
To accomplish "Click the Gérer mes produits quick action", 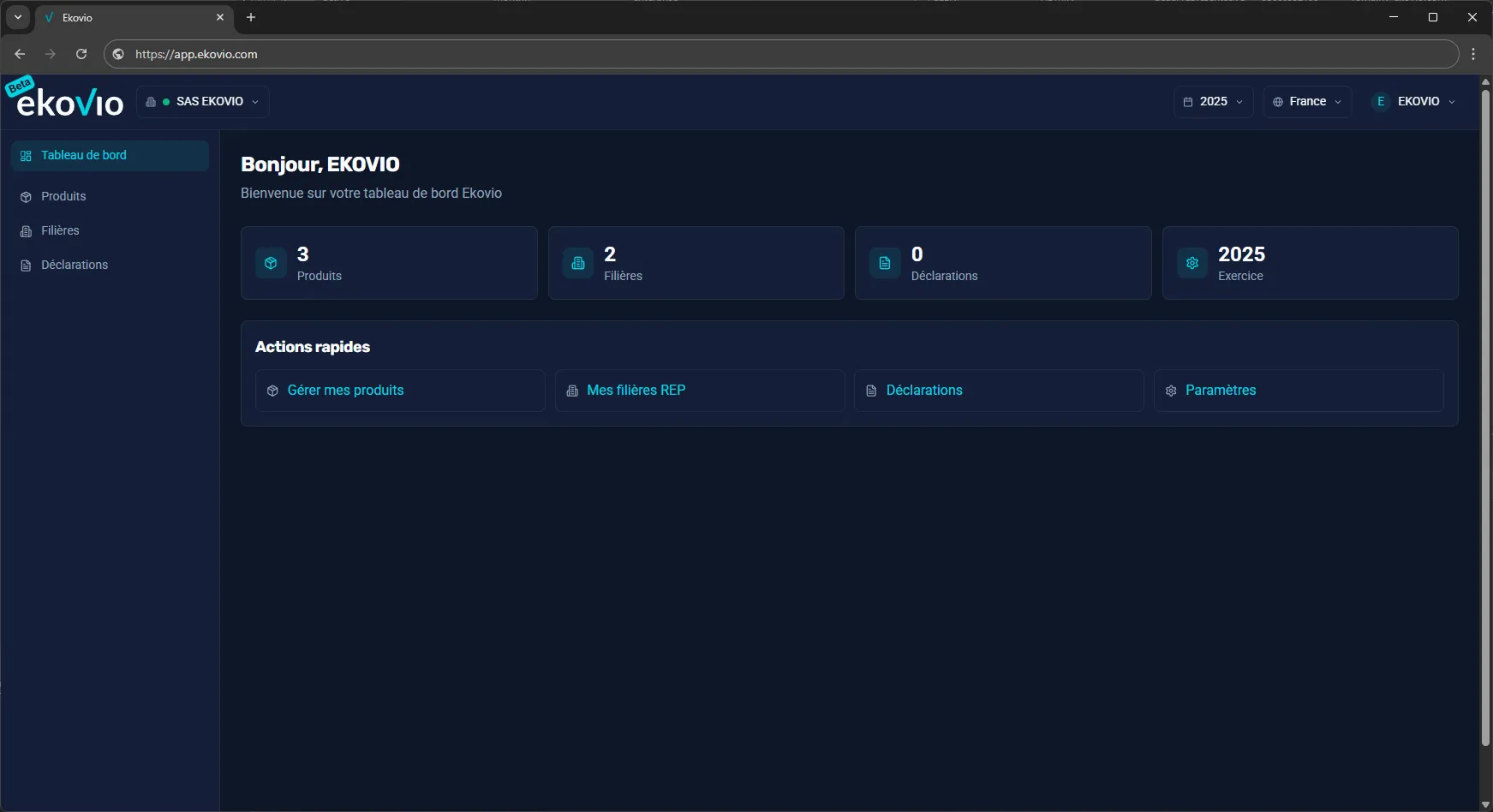I will (x=400, y=391).
